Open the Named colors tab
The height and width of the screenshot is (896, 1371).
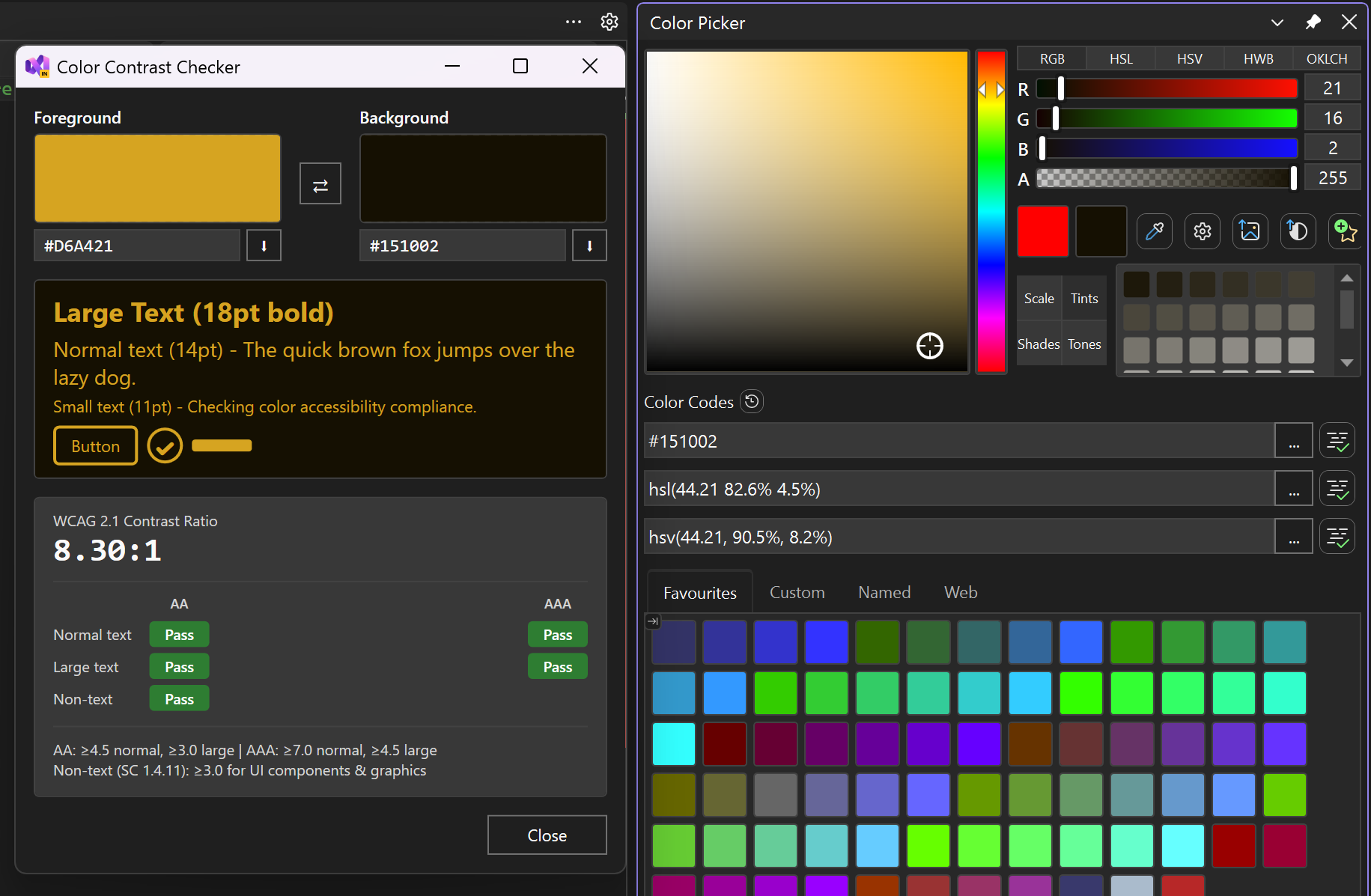pos(884,593)
